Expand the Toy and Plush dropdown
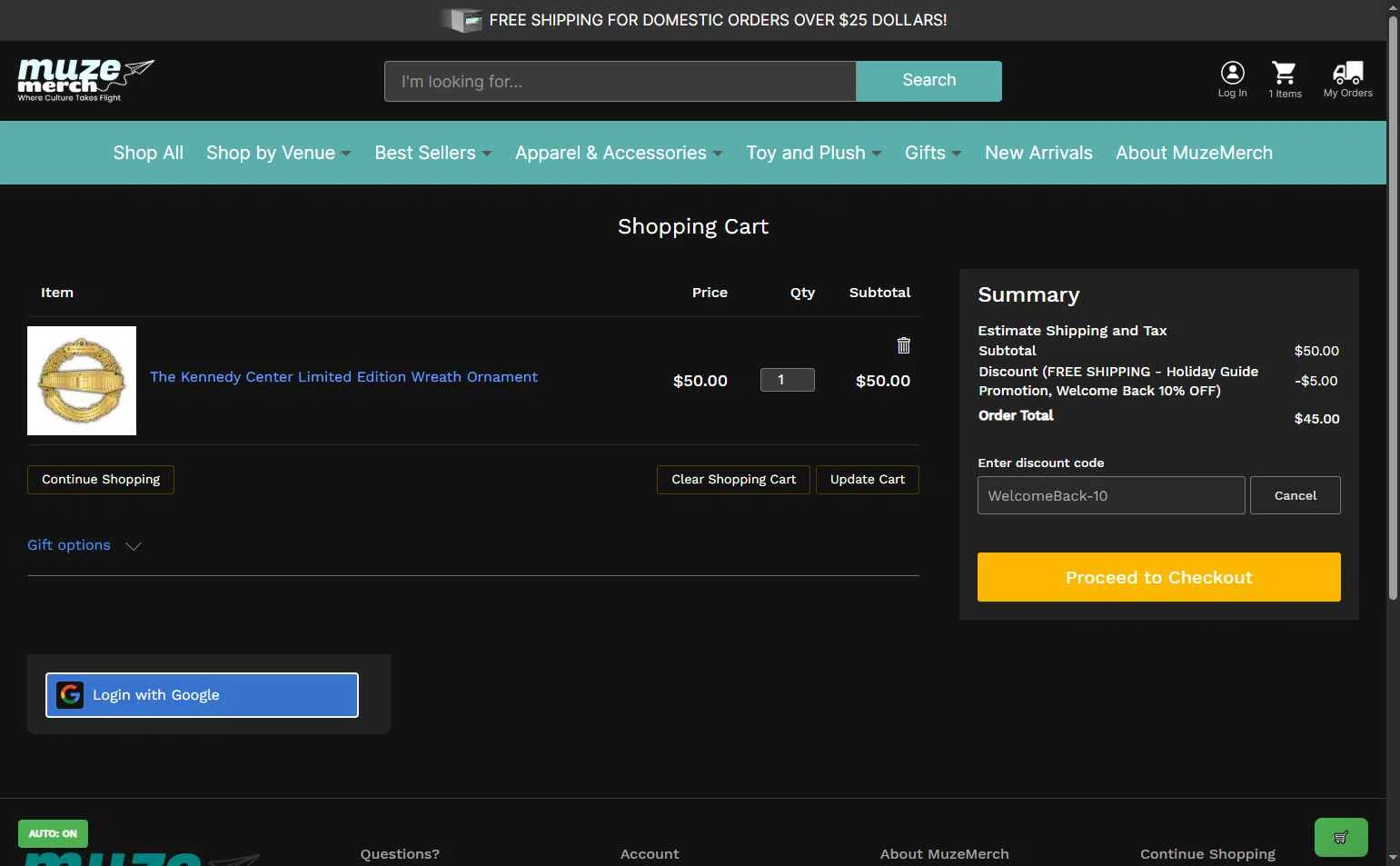 (x=813, y=153)
